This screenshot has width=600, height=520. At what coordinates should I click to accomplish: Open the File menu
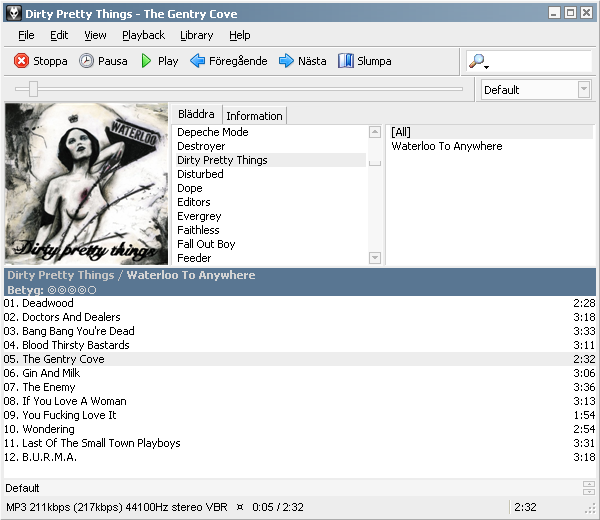click(x=26, y=35)
